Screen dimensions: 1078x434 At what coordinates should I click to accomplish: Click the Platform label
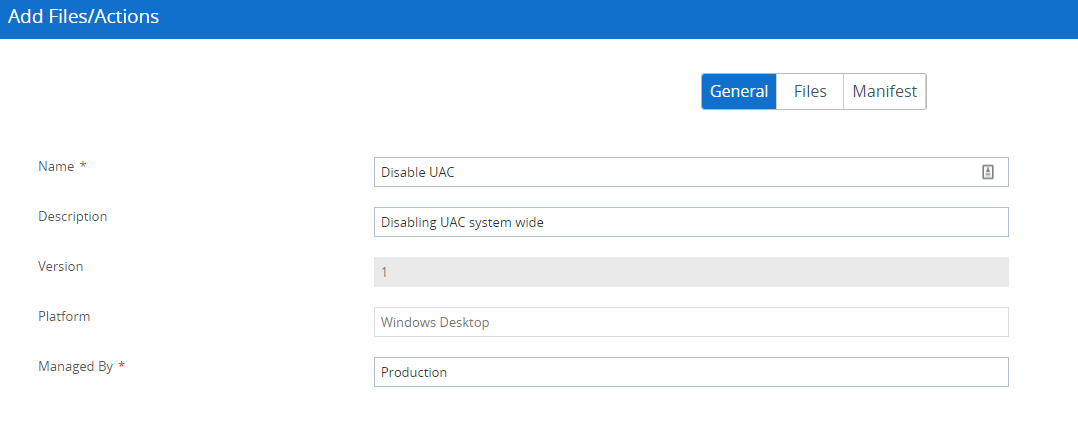click(64, 316)
